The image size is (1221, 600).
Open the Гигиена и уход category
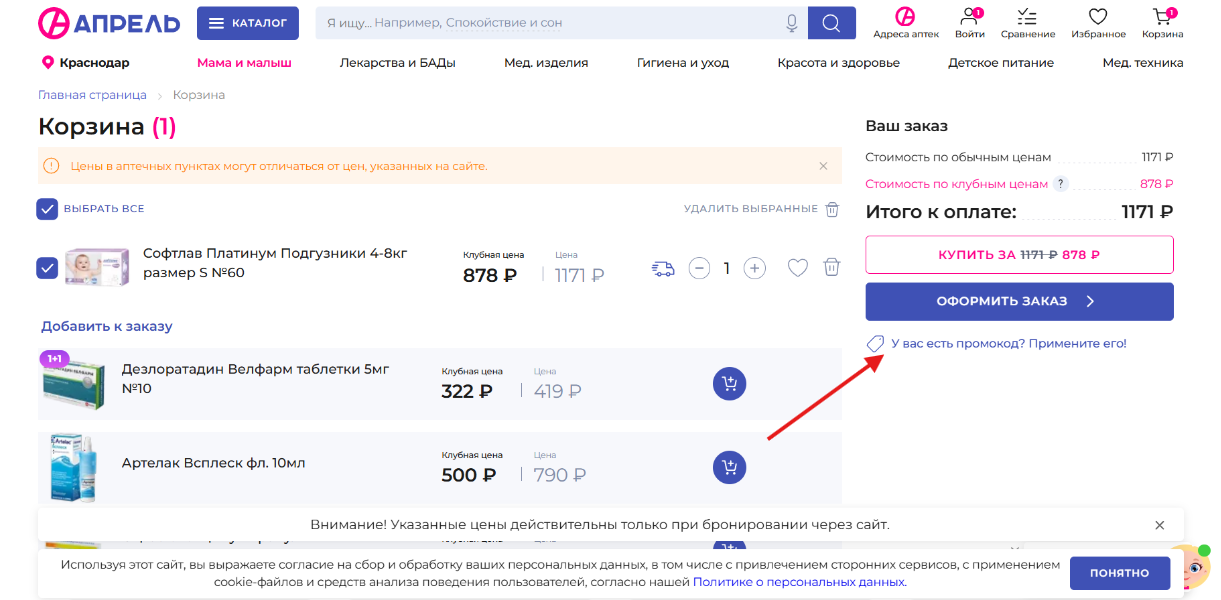pos(683,62)
